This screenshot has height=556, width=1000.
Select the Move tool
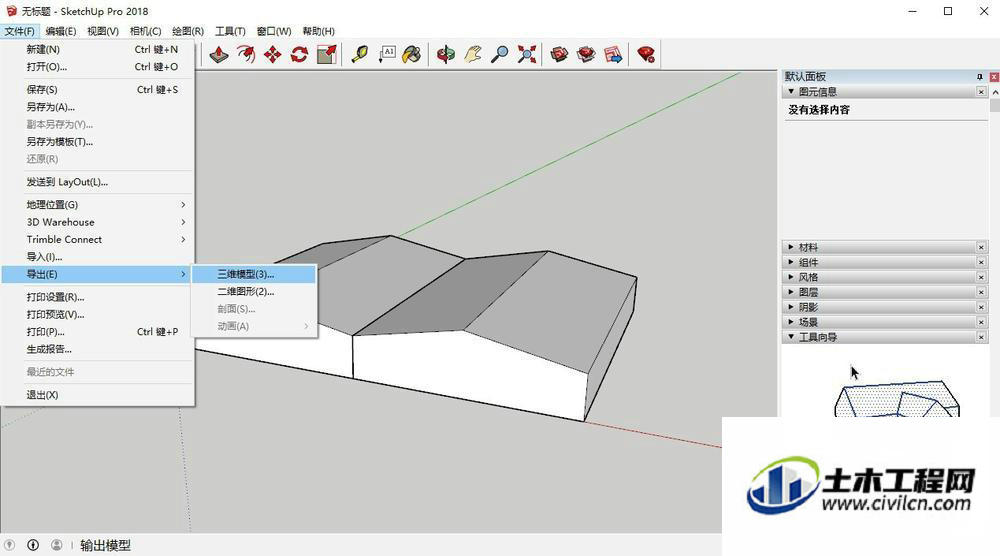pyautogui.click(x=272, y=54)
